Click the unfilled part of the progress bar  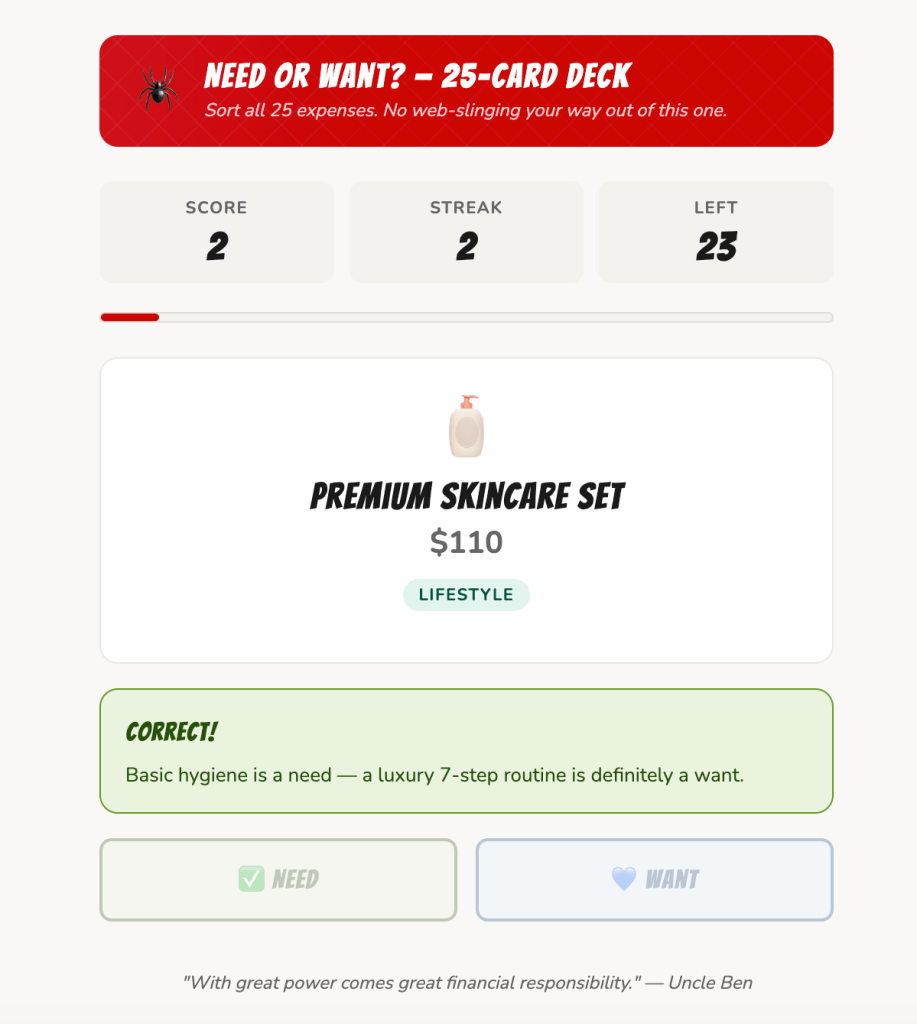[x=495, y=317]
